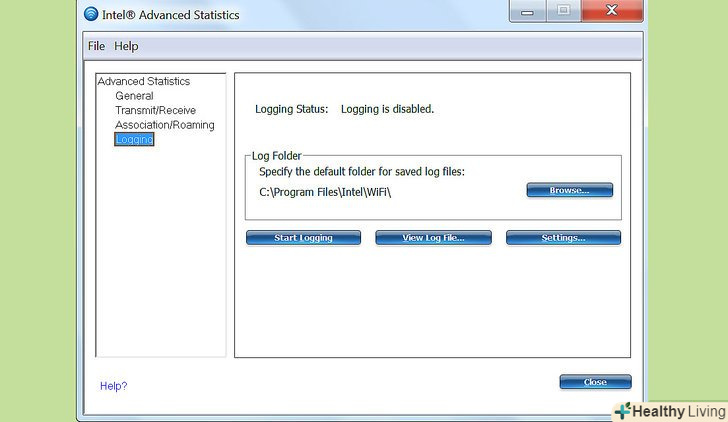Click the Help? link
Image resolution: width=728 pixels, height=422 pixels.
click(113, 386)
